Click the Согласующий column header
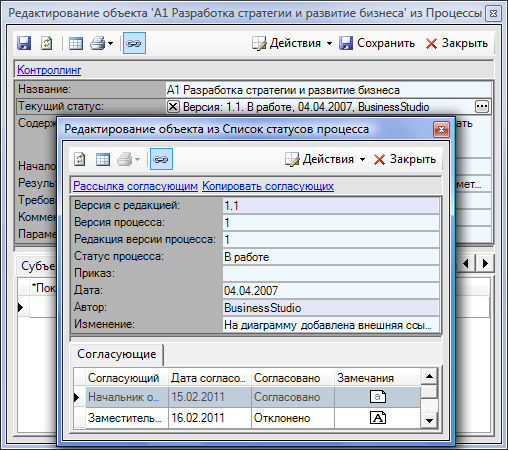Image resolution: width=508 pixels, height=450 pixels. (127, 378)
